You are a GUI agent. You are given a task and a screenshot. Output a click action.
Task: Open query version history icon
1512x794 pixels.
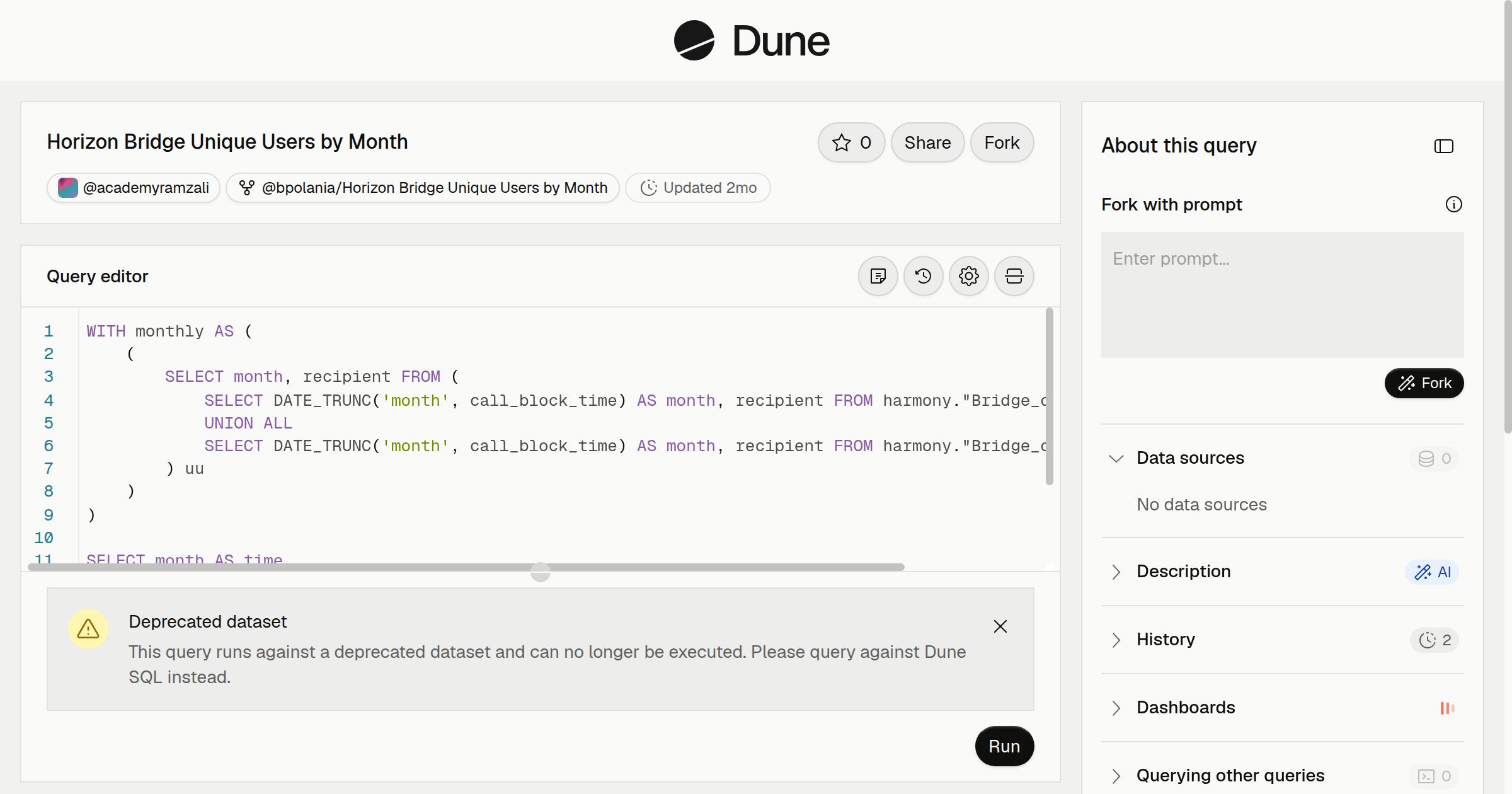(924, 276)
